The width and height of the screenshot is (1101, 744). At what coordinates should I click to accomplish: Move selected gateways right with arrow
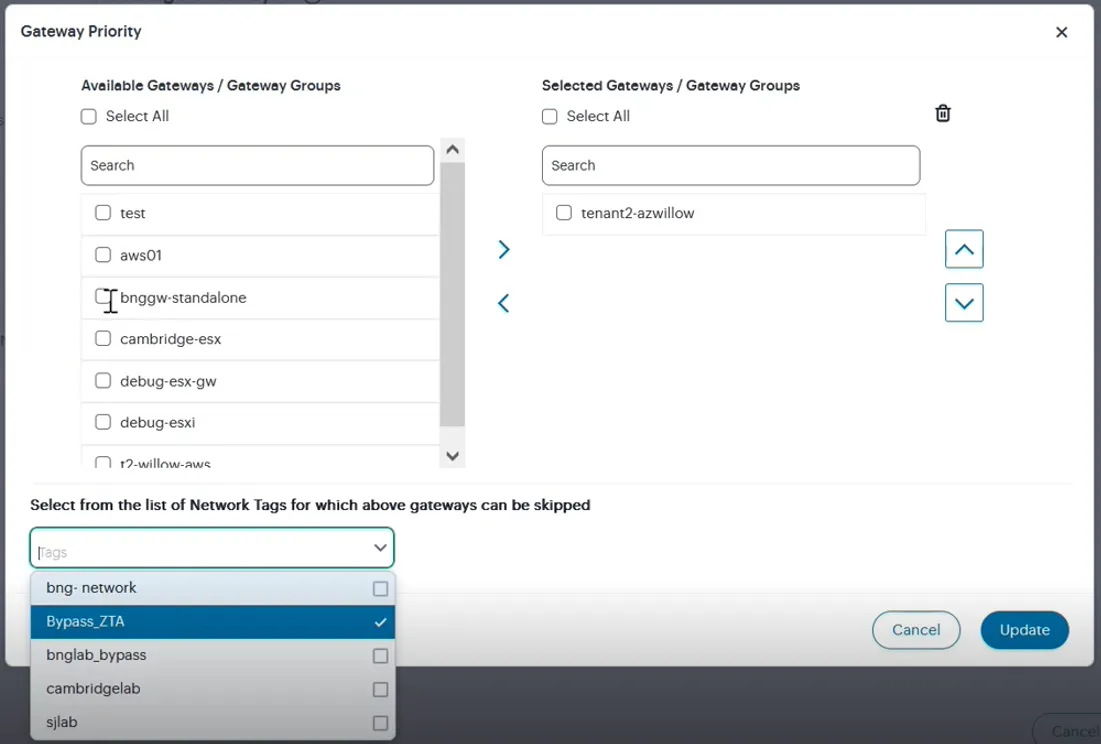pos(503,250)
